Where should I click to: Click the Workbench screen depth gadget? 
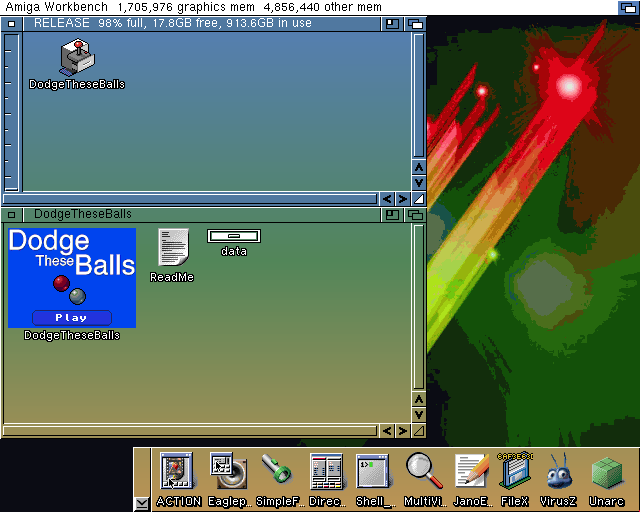pos(628,8)
